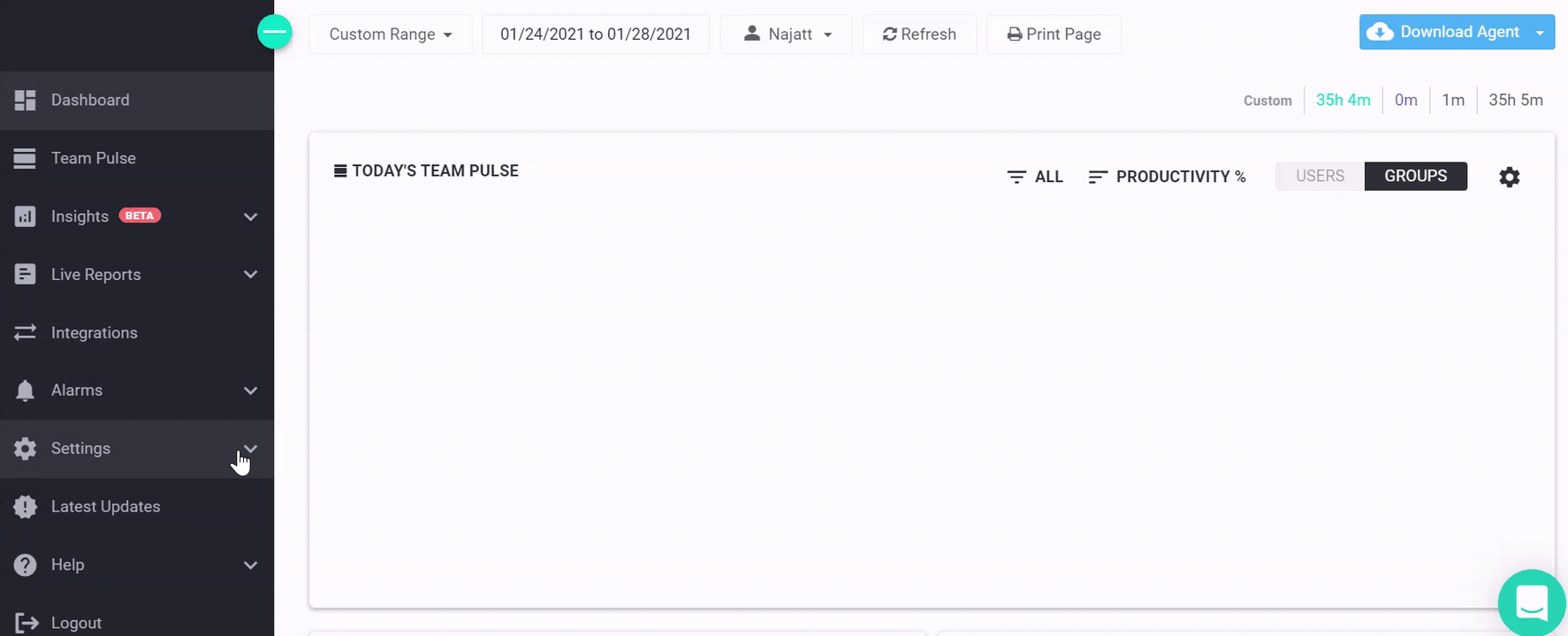Collapse sidebar with green minus button
The height and width of the screenshot is (636, 1568).
tap(275, 33)
